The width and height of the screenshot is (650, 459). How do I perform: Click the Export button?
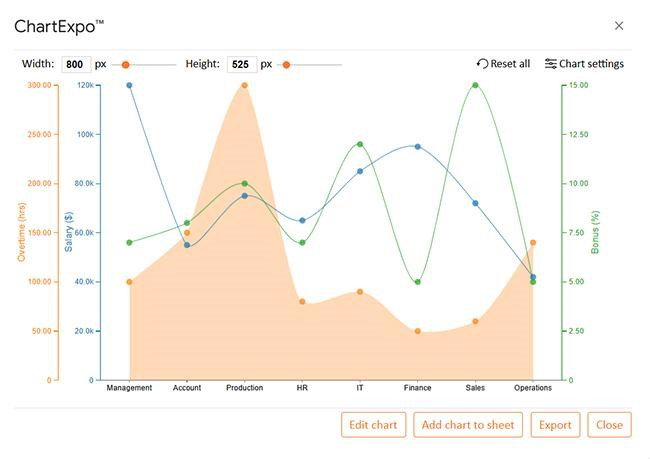[x=555, y=425]
